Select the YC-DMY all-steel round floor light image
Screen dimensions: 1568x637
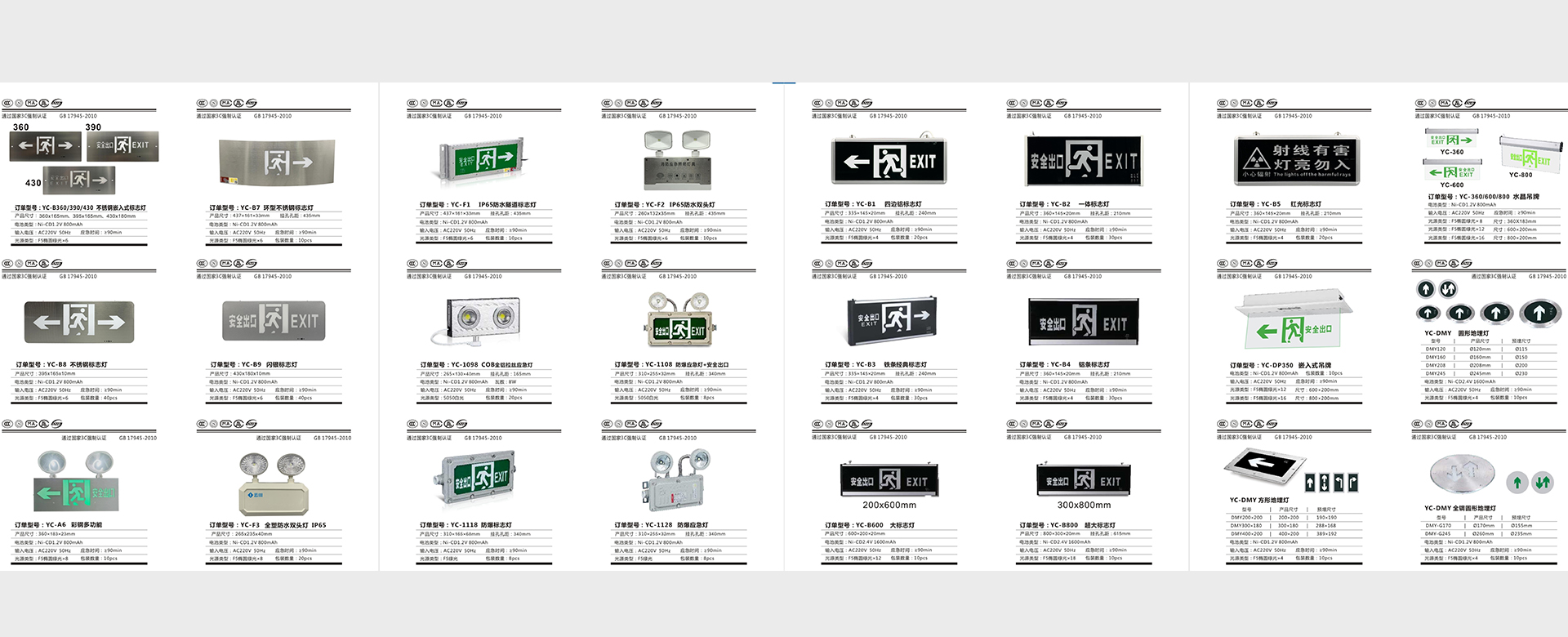(x=1462, y=473)
